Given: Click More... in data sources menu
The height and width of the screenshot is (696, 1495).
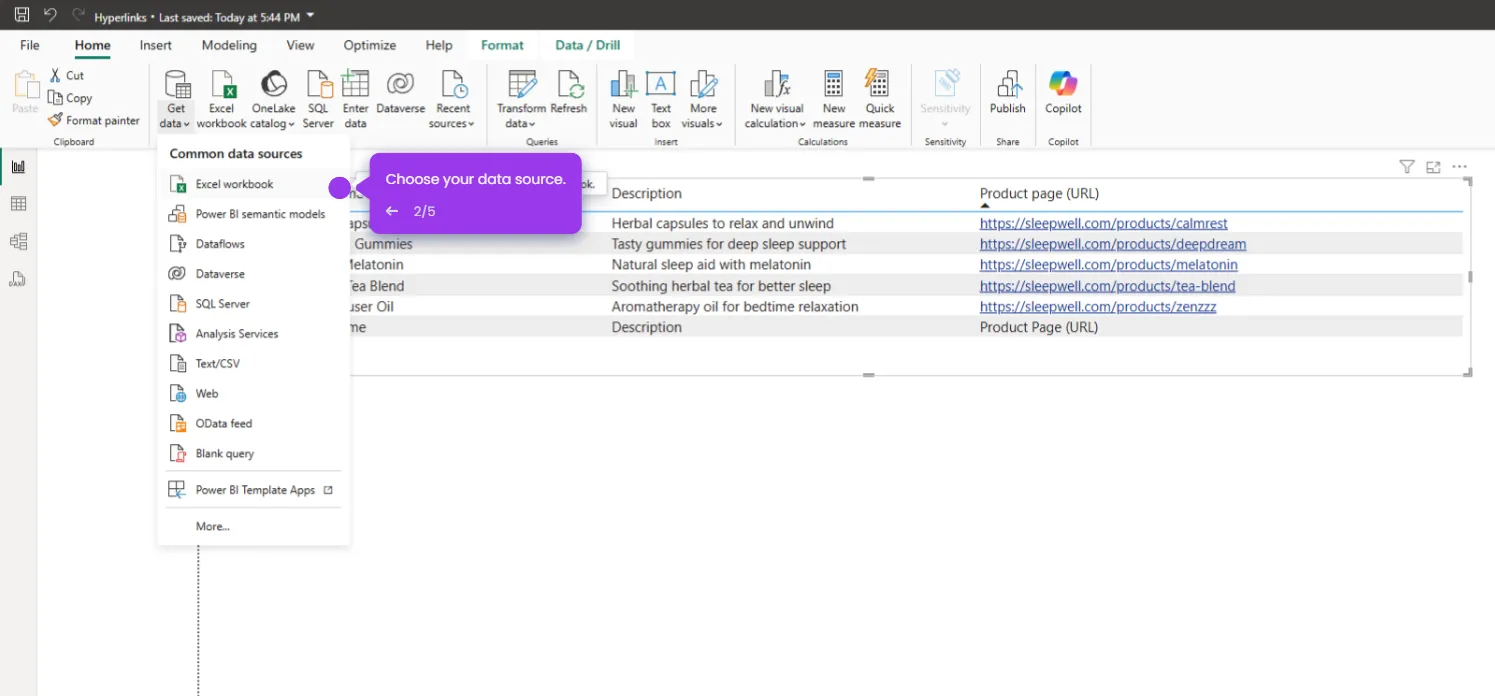Looking at the screenshot, I should [253, 526].
